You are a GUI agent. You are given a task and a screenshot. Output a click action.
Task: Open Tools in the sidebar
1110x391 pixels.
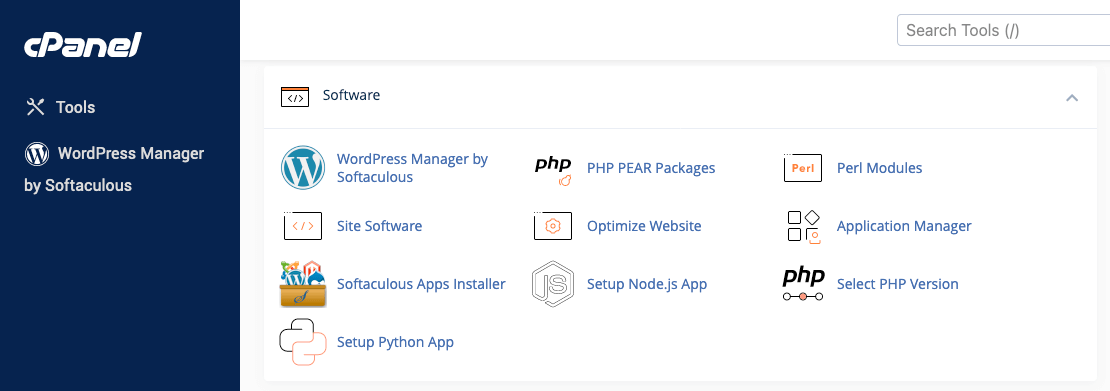(75, 107)
